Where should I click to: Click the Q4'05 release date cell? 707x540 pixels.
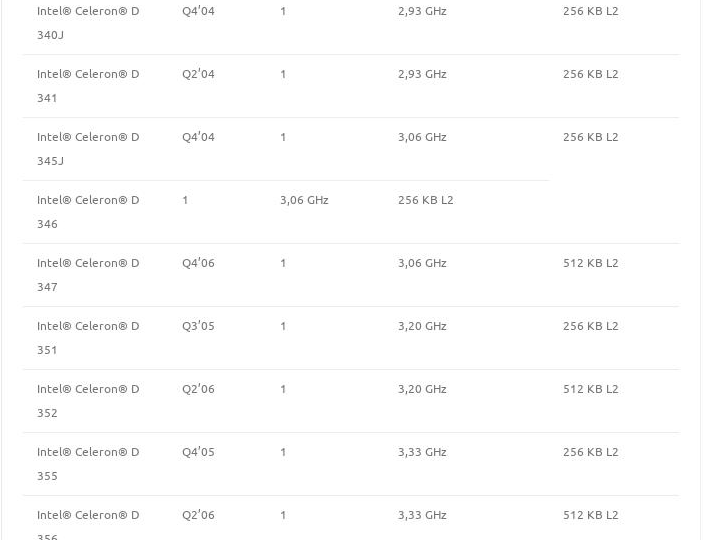coord(198,452)
